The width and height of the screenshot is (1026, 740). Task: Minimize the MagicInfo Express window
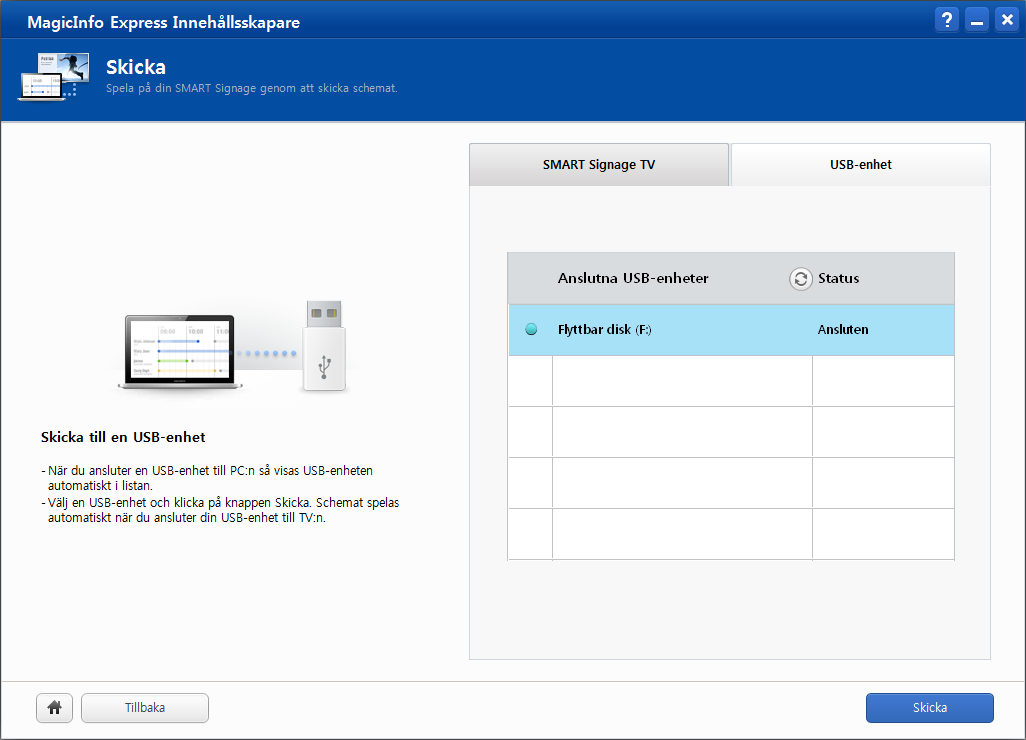[x=976, y=20]
